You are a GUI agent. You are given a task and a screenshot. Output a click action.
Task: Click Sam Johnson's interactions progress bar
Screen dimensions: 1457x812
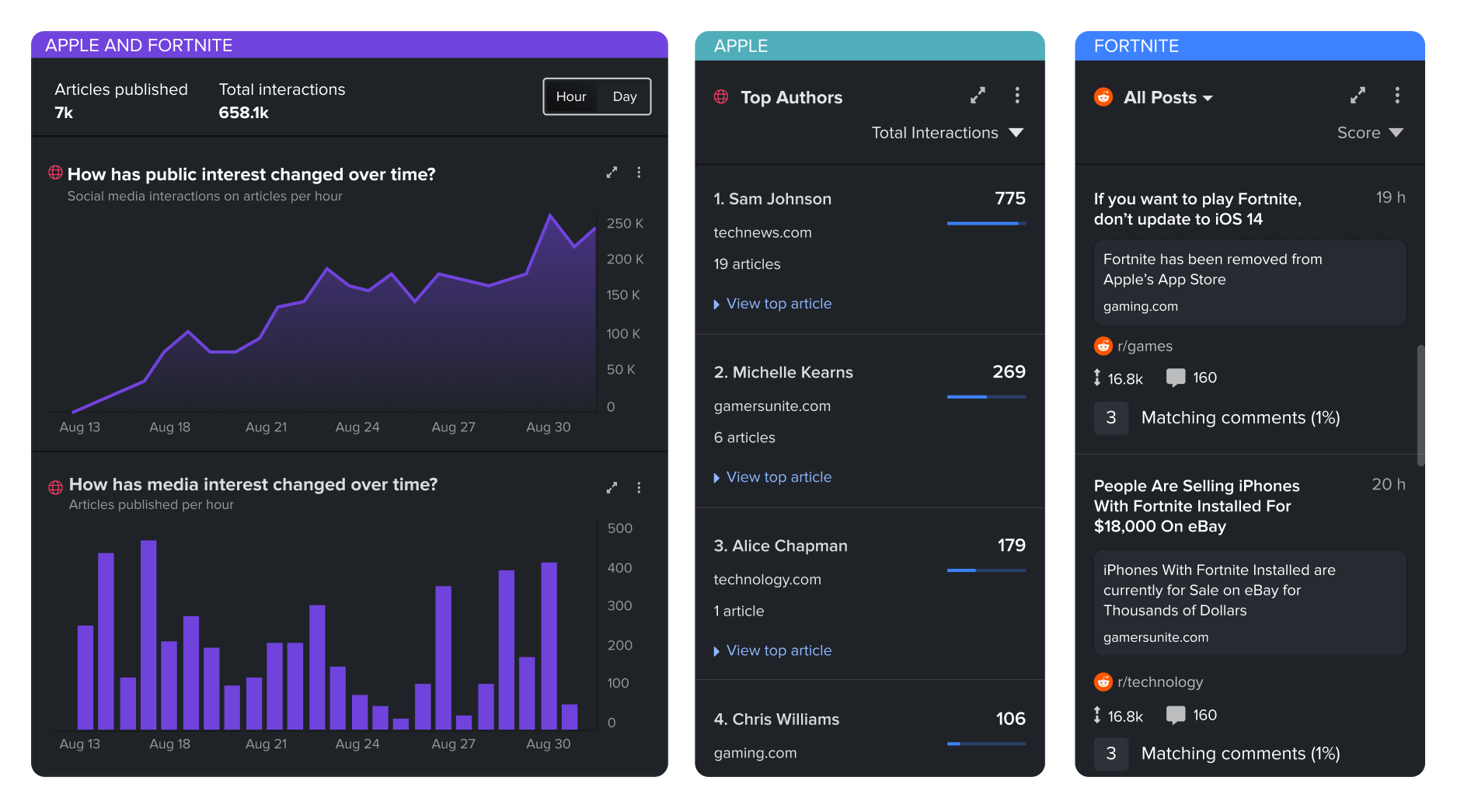pyautogui.click(x=986, y=224)
